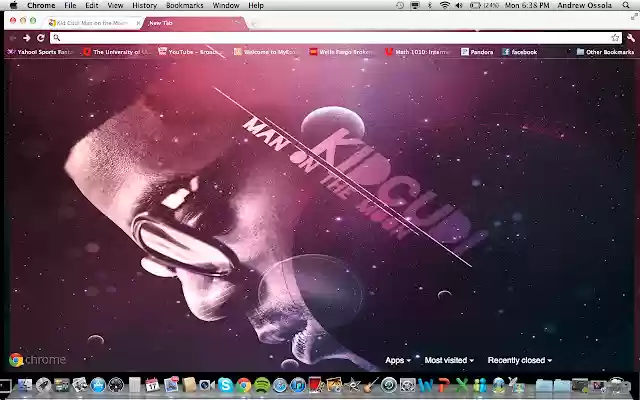
Task: Go back with the back arrow
Action: tap(13, 38)
